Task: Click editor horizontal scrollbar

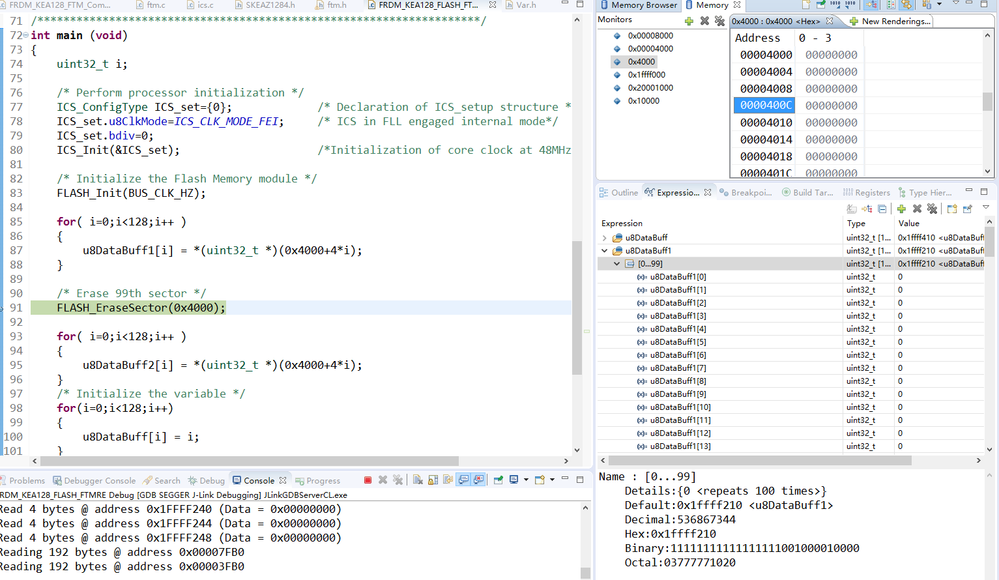Action: point(248,460)
